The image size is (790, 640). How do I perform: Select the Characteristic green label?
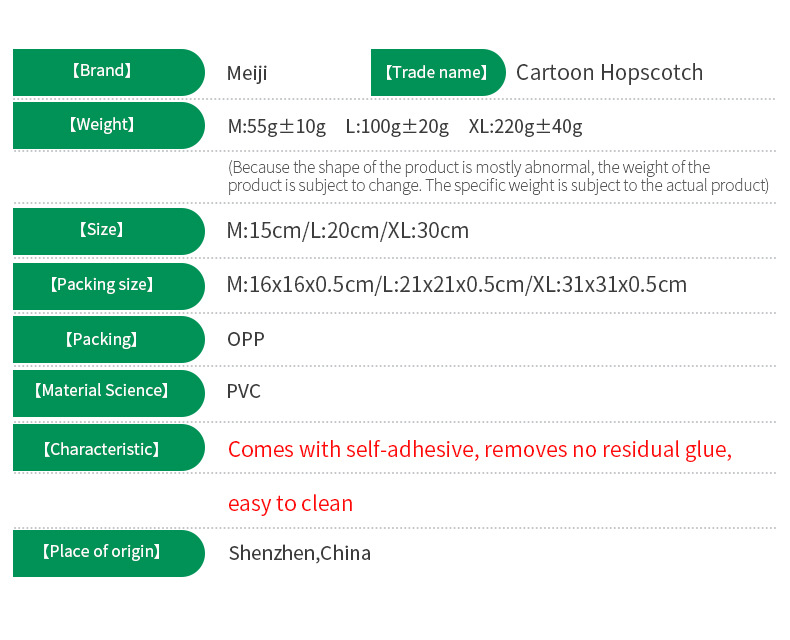(x=109, y=447)
